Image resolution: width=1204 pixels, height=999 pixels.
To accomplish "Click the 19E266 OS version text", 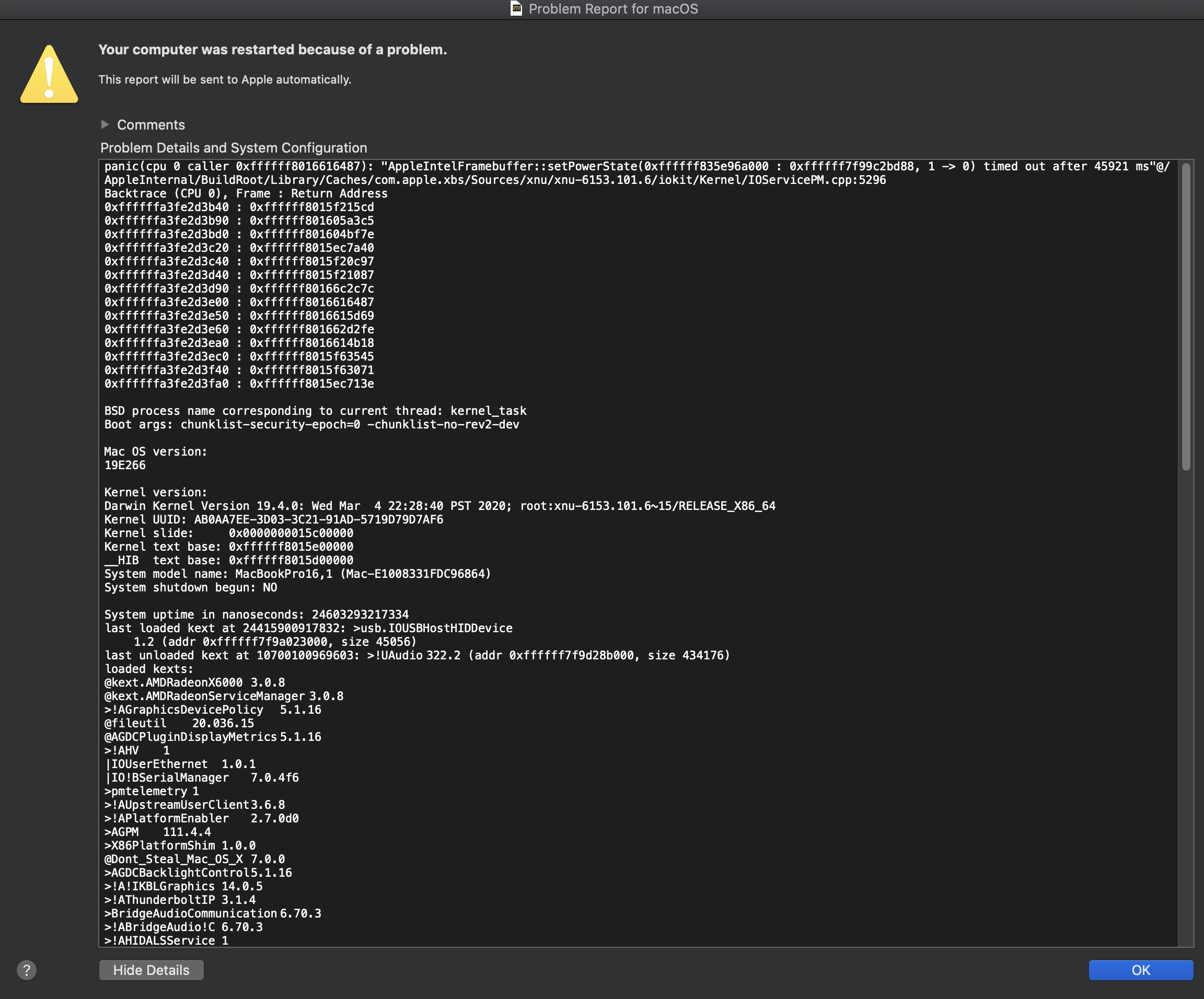I will pyautogui.click(x=125, y=466).
